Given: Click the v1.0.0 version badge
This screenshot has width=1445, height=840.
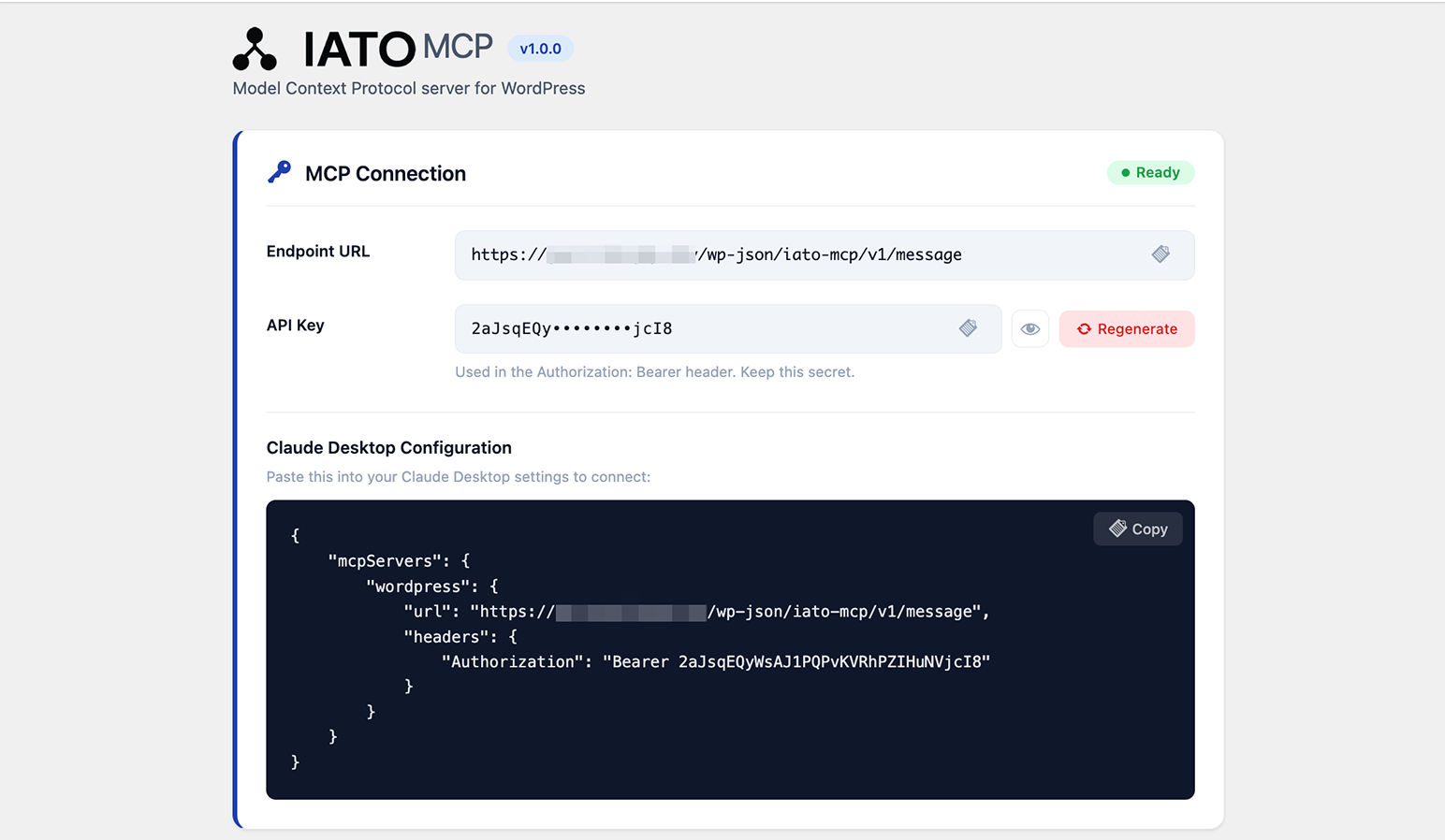Looking at the screenshot, I should coord(540,49).
